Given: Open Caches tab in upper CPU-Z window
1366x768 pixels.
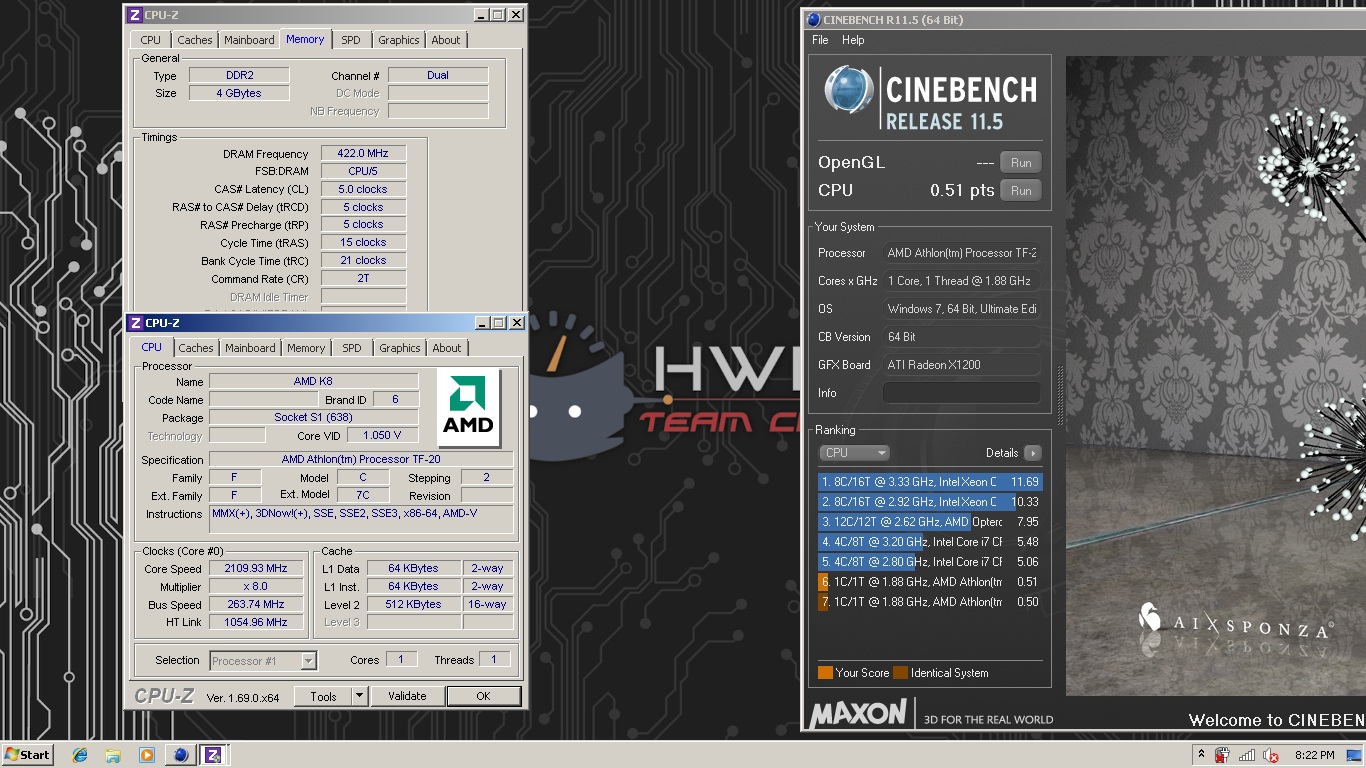Looking at the screenshot, I should point(194,40).
